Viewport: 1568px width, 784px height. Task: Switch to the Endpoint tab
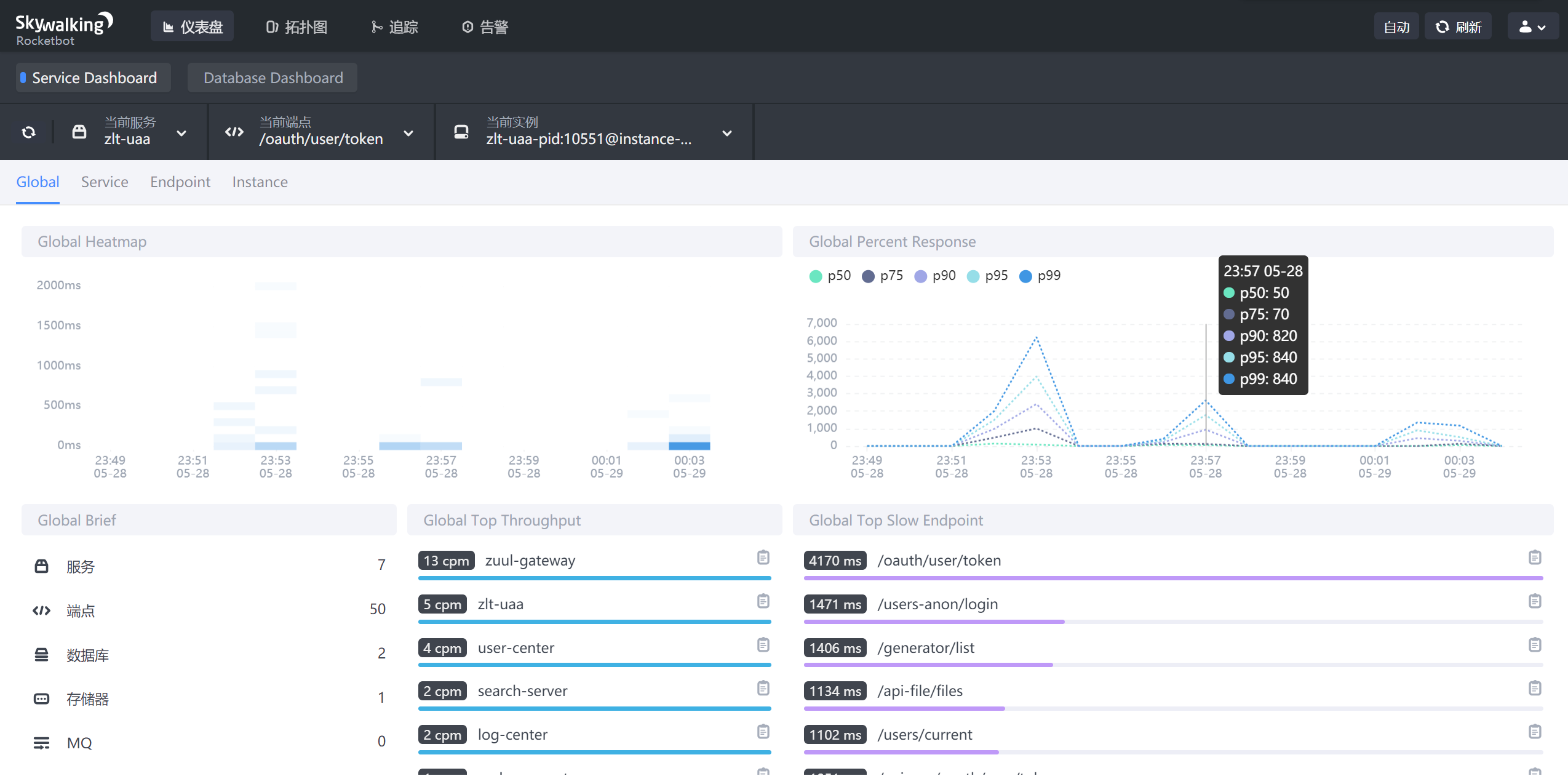click(180, 182)
